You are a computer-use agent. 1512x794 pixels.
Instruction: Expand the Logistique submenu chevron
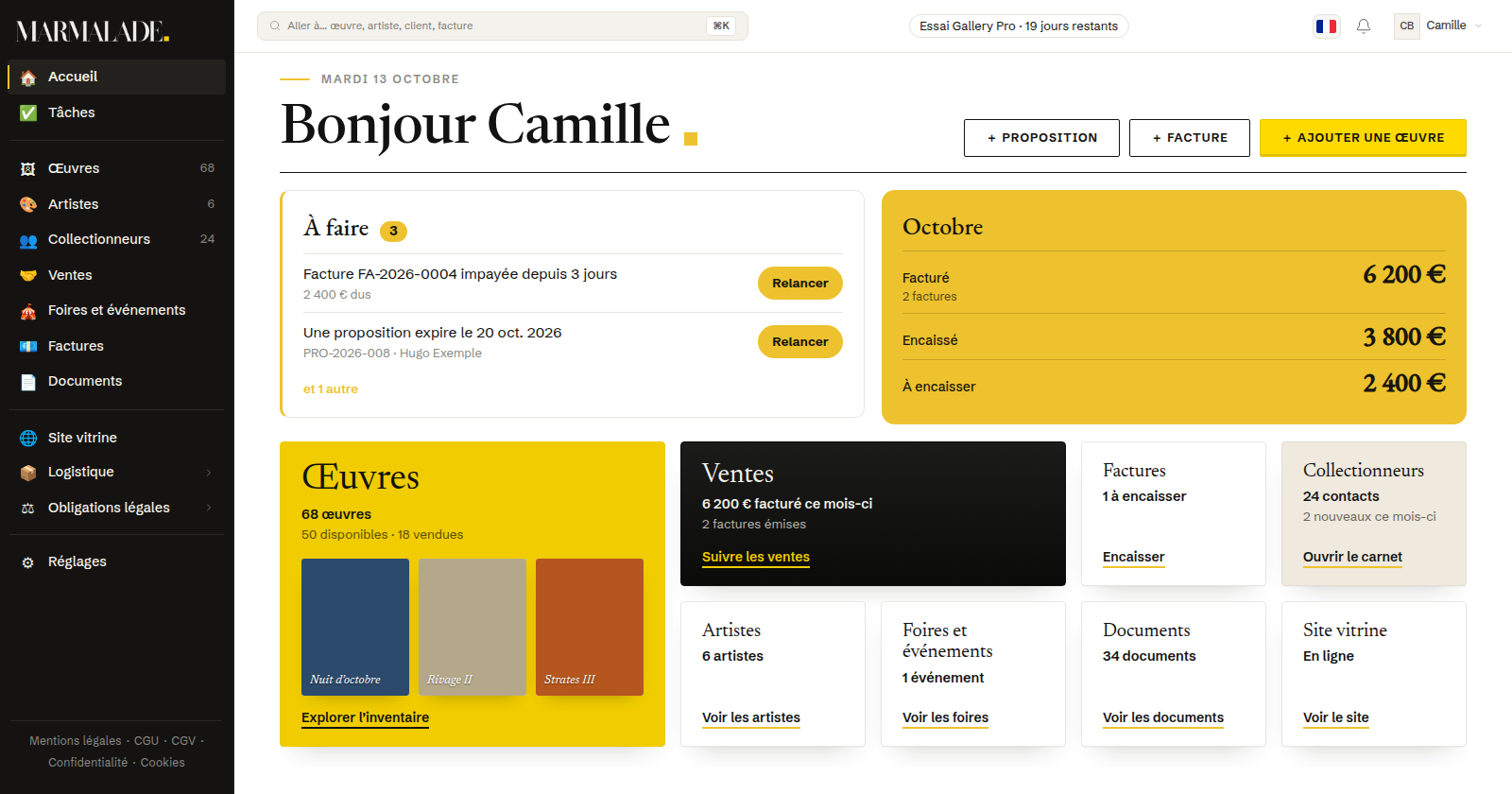click(x=209, y=473)
